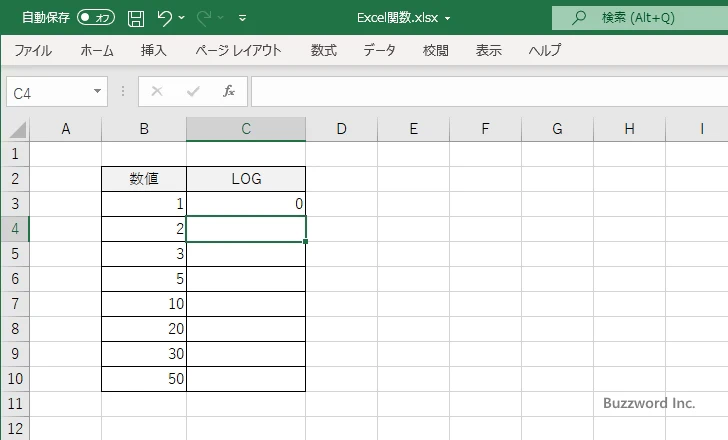Select column G header
This screenshot has width=728, height=440.
[x=557, y=129]
